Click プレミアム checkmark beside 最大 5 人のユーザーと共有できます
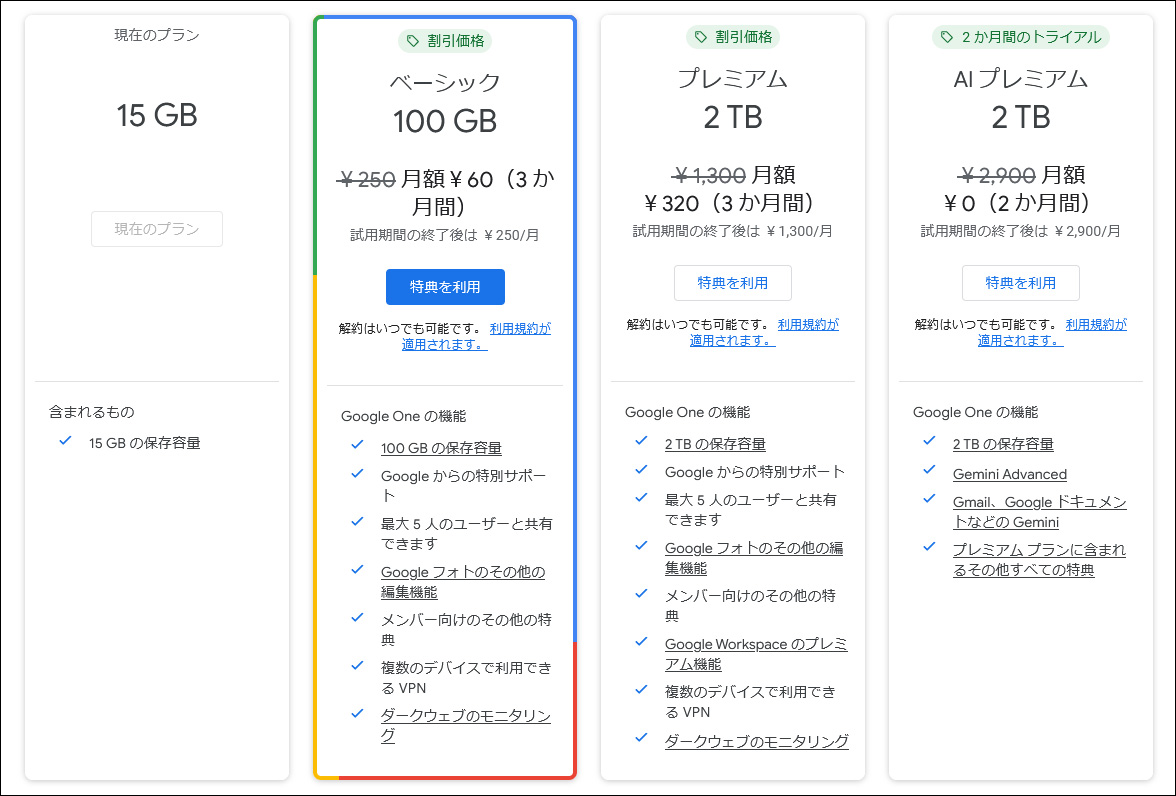1176x796 pixels. coord(641,497)
